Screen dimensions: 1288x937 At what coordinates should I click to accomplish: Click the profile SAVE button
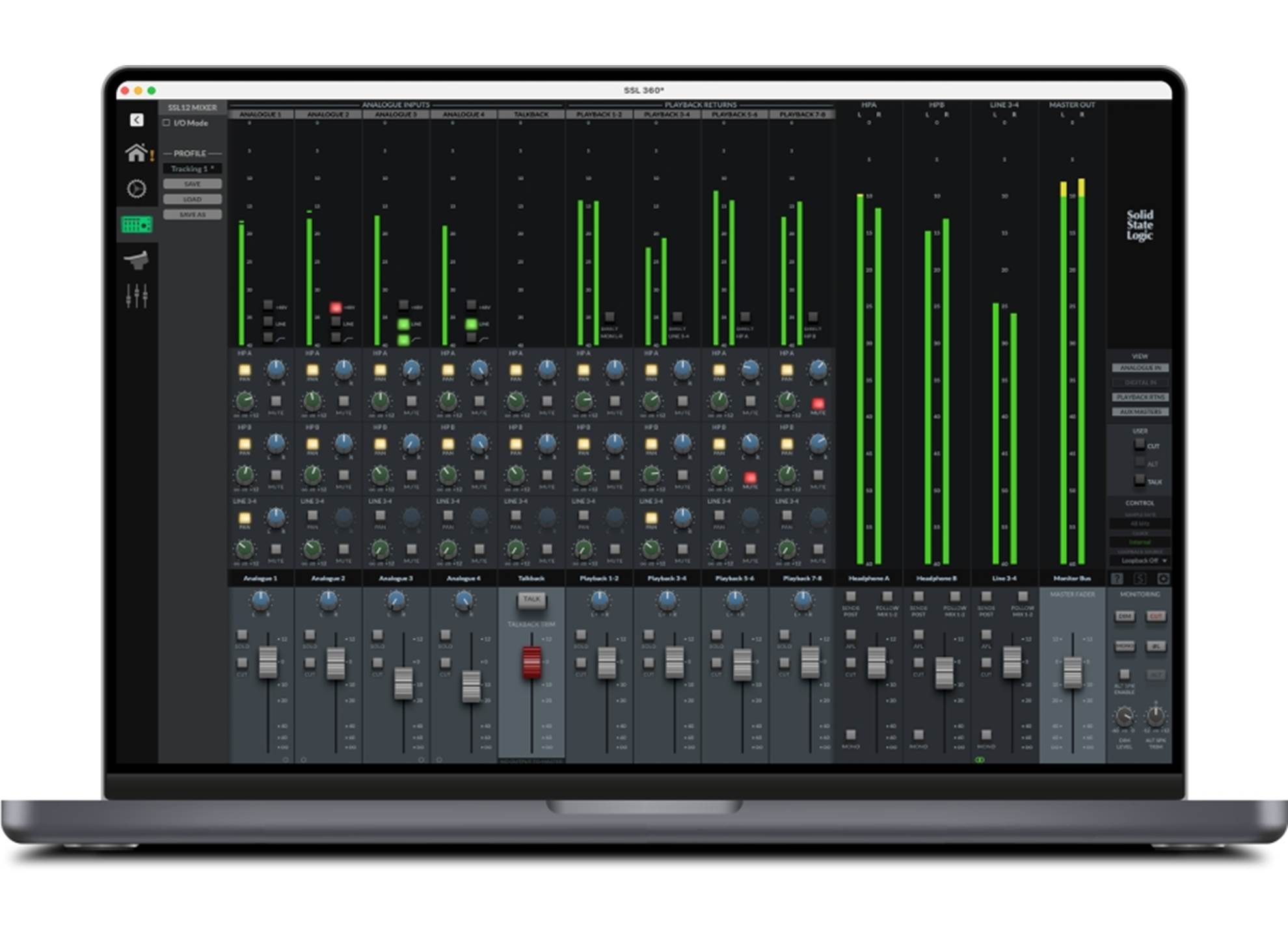(192, 184)
